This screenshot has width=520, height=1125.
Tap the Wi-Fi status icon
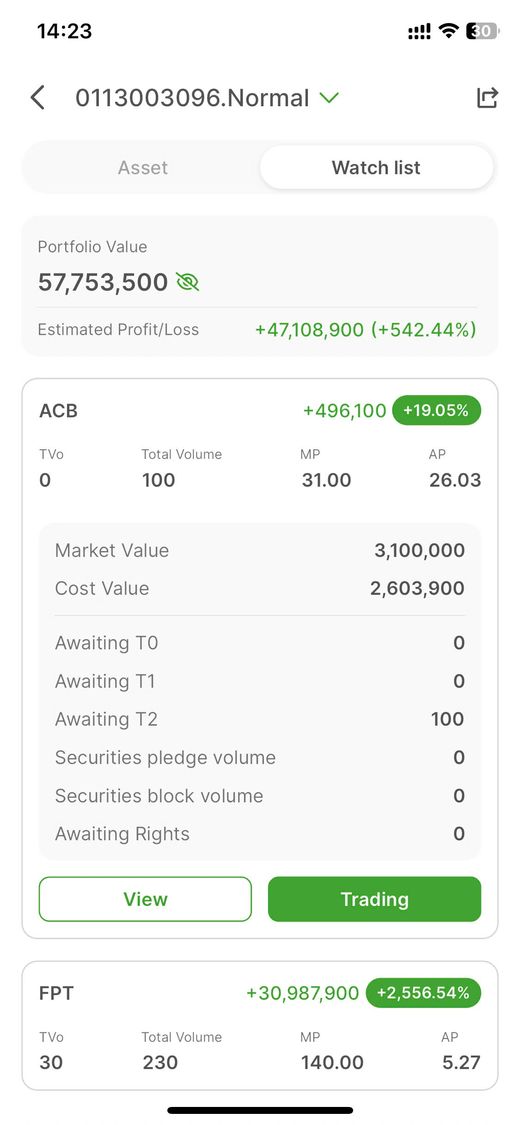450,31
